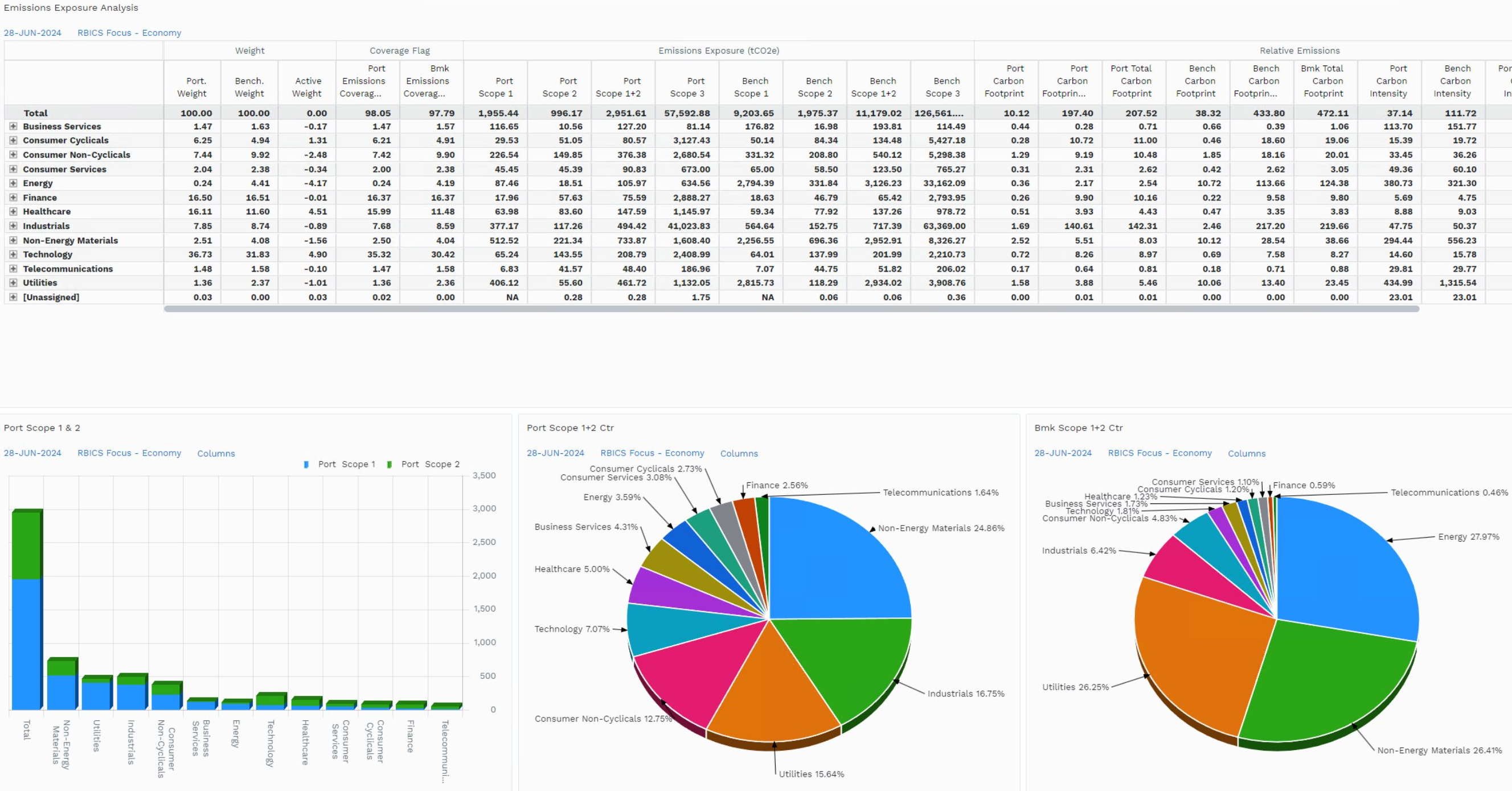The height and width of the screenshot is (791, 1512).
Task: Click the Active Weight column header
Action: pyautogui.click(x=307, y=87)
